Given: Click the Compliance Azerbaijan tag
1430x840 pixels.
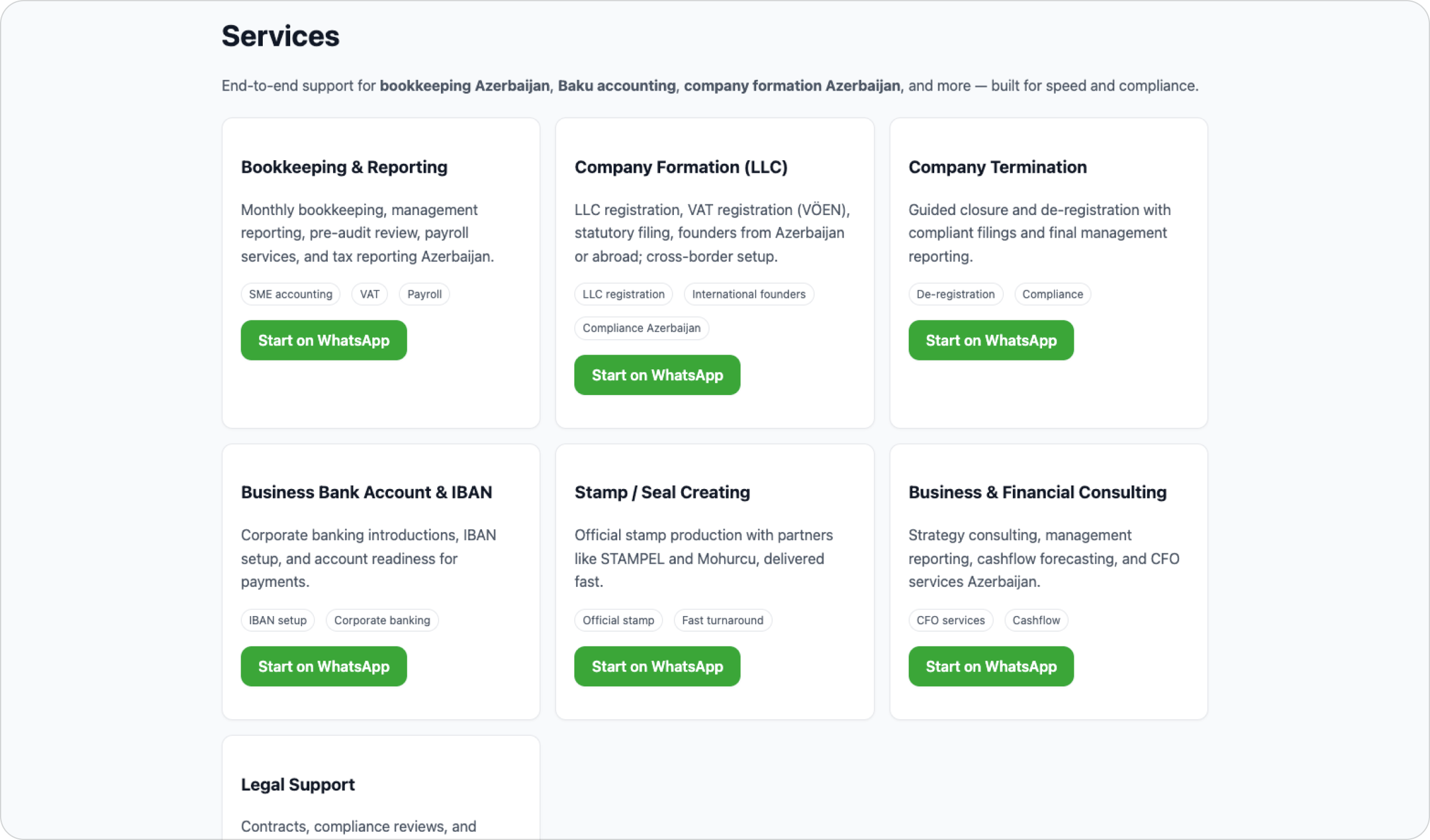Looking at the screenshot, I should point(641,328).
